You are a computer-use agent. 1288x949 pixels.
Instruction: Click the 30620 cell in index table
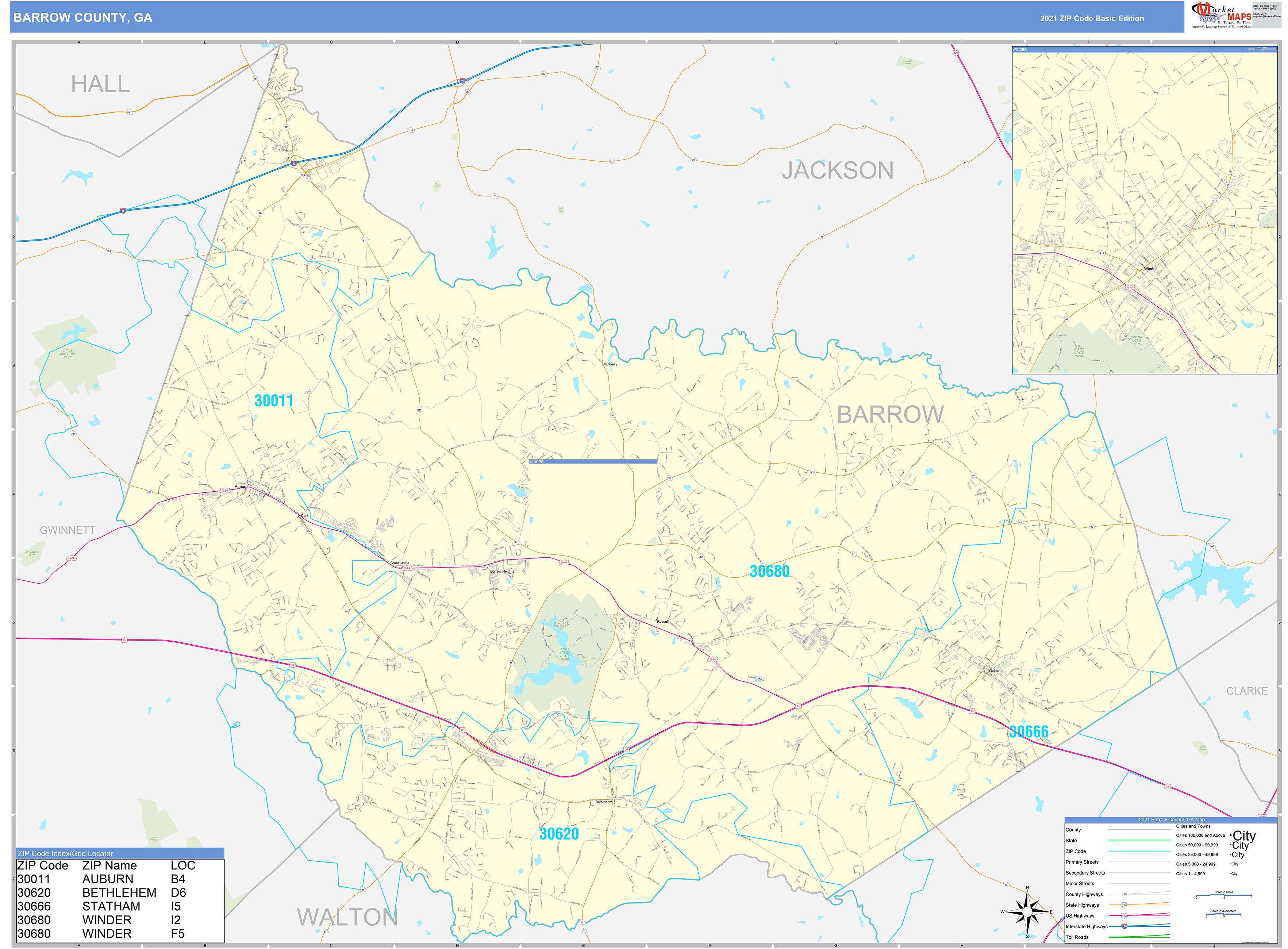click(x=34, y=893)
